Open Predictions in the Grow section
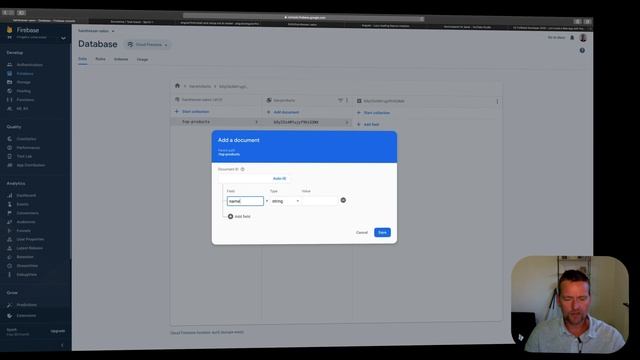Viewport: 640px width, 360px height. pyautogui.click(x=27, y=305)
